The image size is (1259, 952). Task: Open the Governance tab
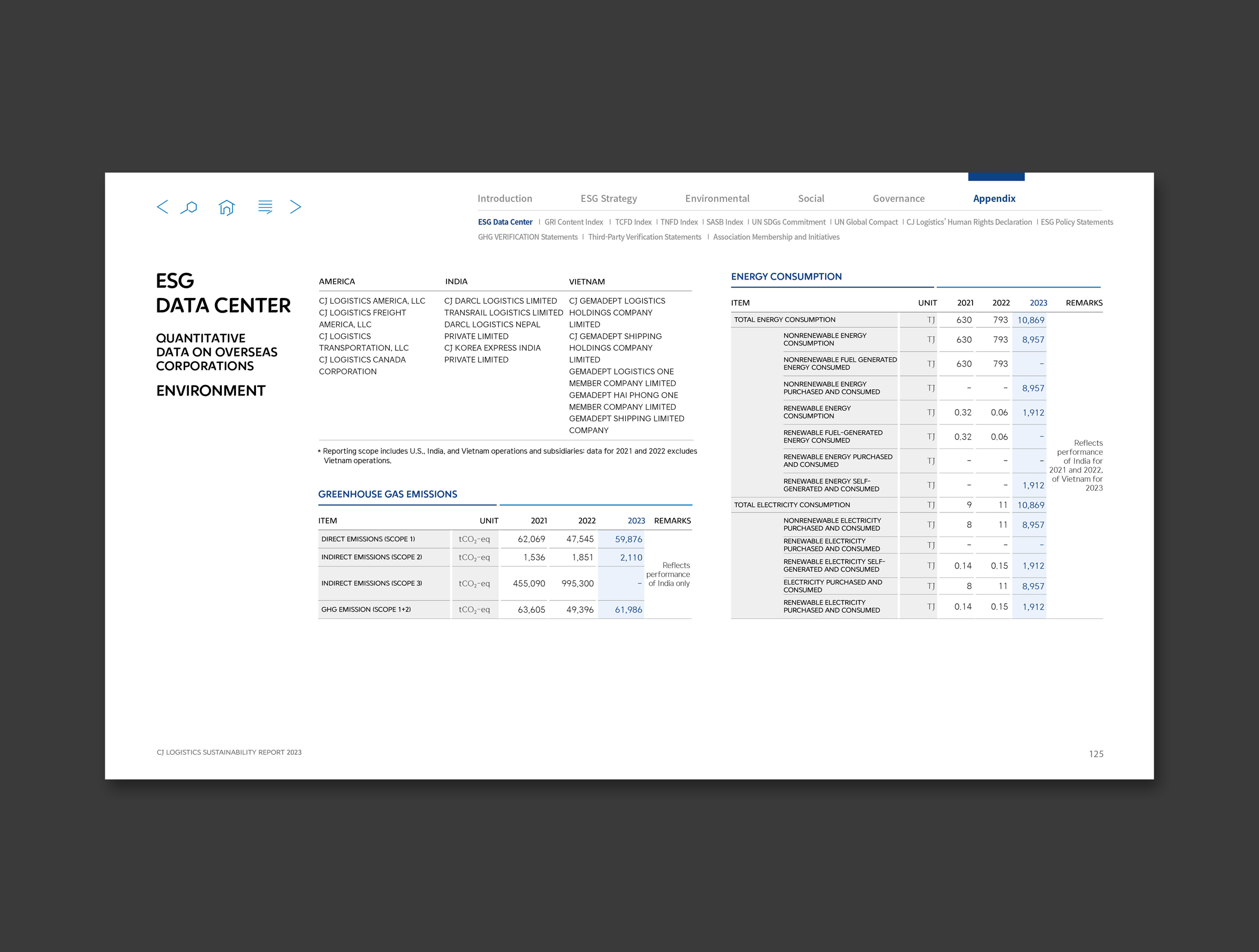tap(899, 199)
